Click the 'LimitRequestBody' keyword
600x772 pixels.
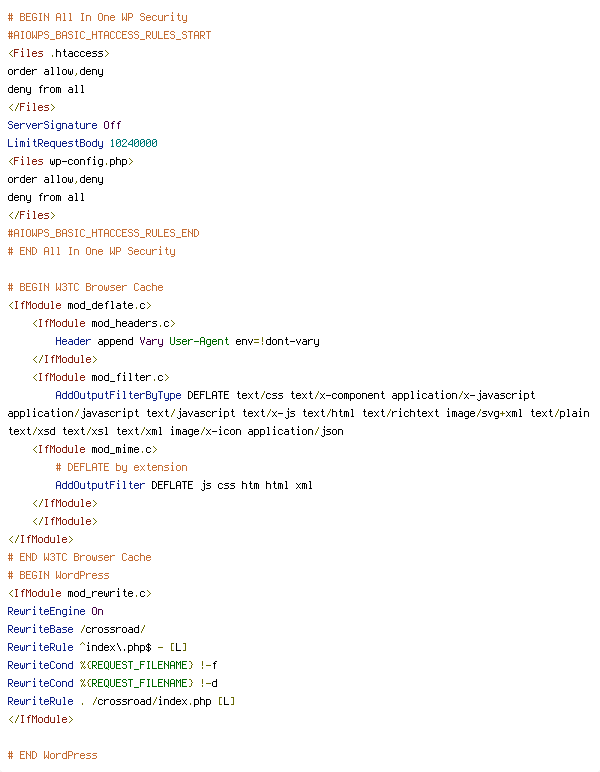pyautogui.click(x=56, y=143)
